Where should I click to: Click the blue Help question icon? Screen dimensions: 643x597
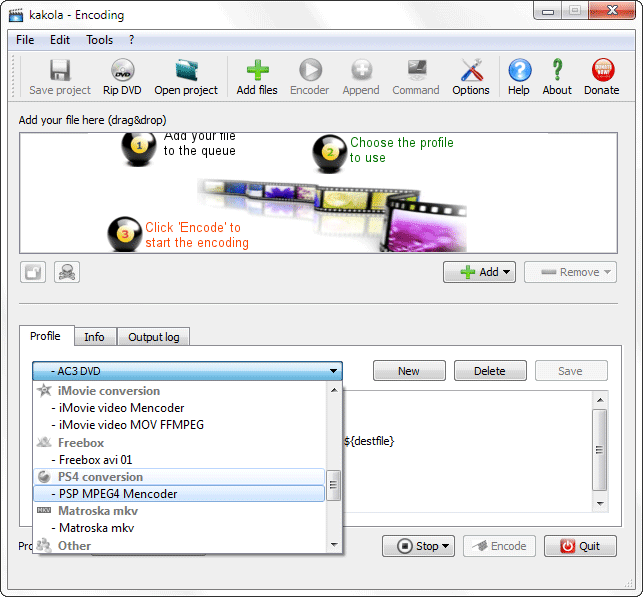tap(519, 70)
